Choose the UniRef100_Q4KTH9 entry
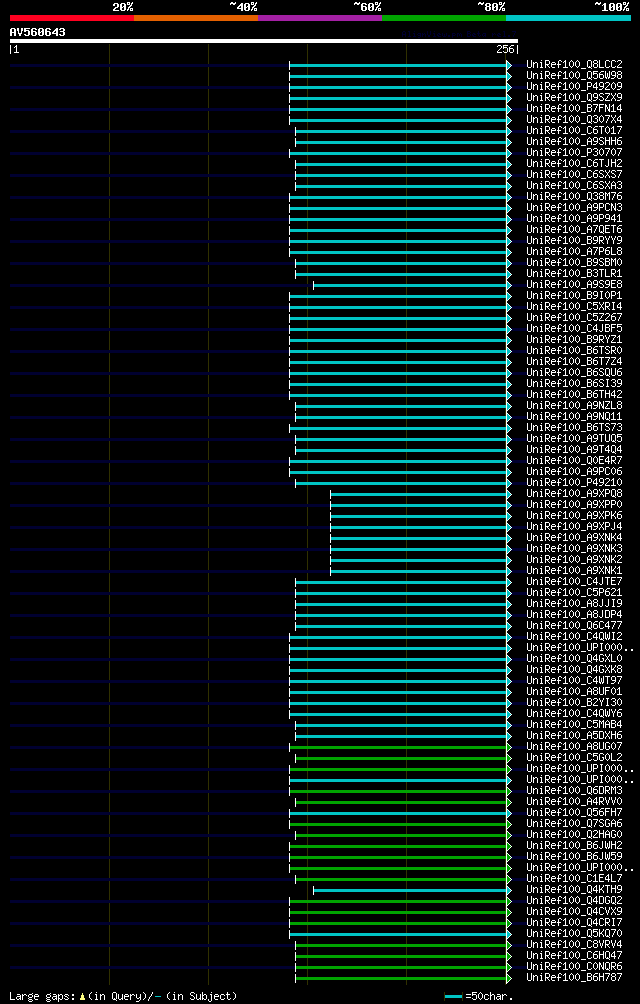This screenshot has width=640, height=1004. [x=574, y=889]
